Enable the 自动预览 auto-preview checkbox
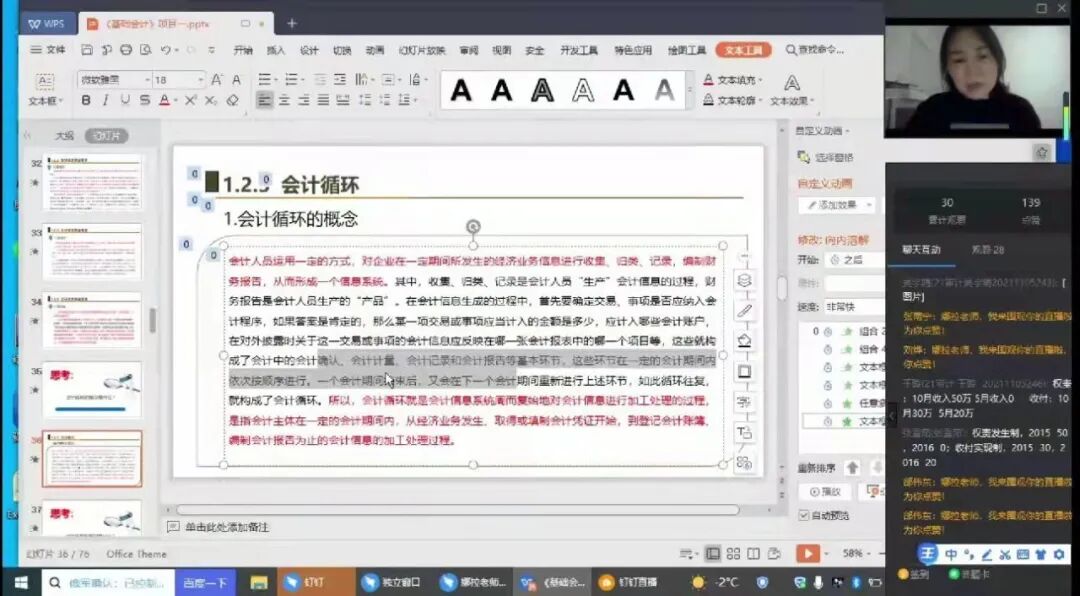 pyautogui.click(x=803, y=515)
